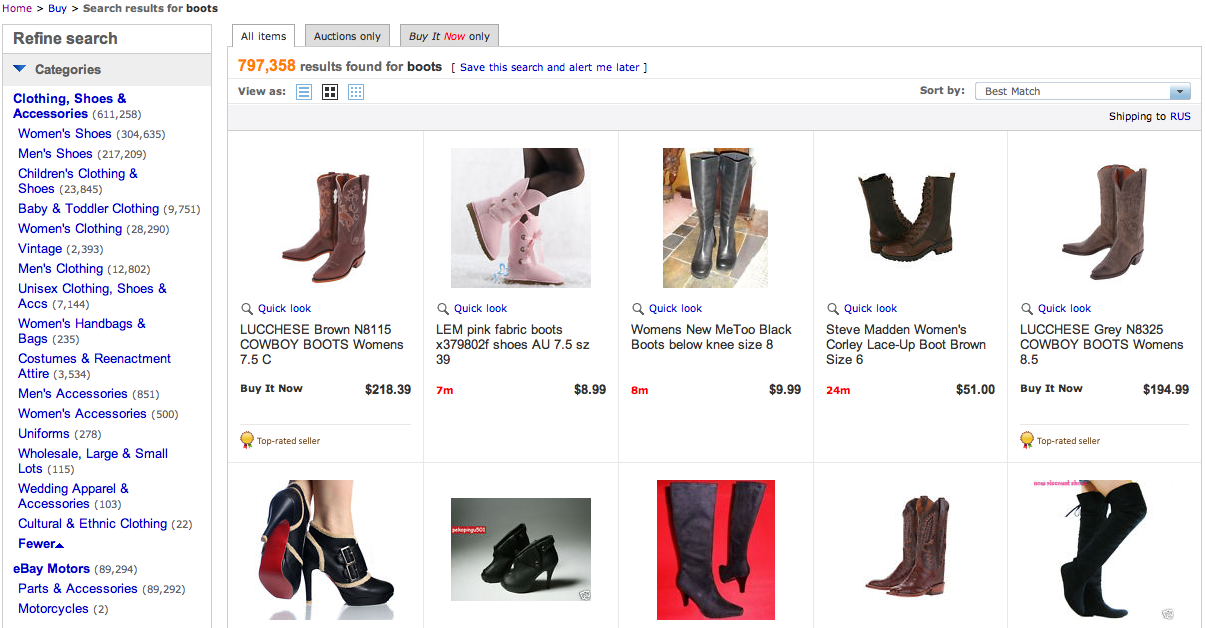Screen dimensions: 1206x628
Task: Click magnifier icon for LUCCHESE Grey N8325 boots
Action: [1027, 308]
